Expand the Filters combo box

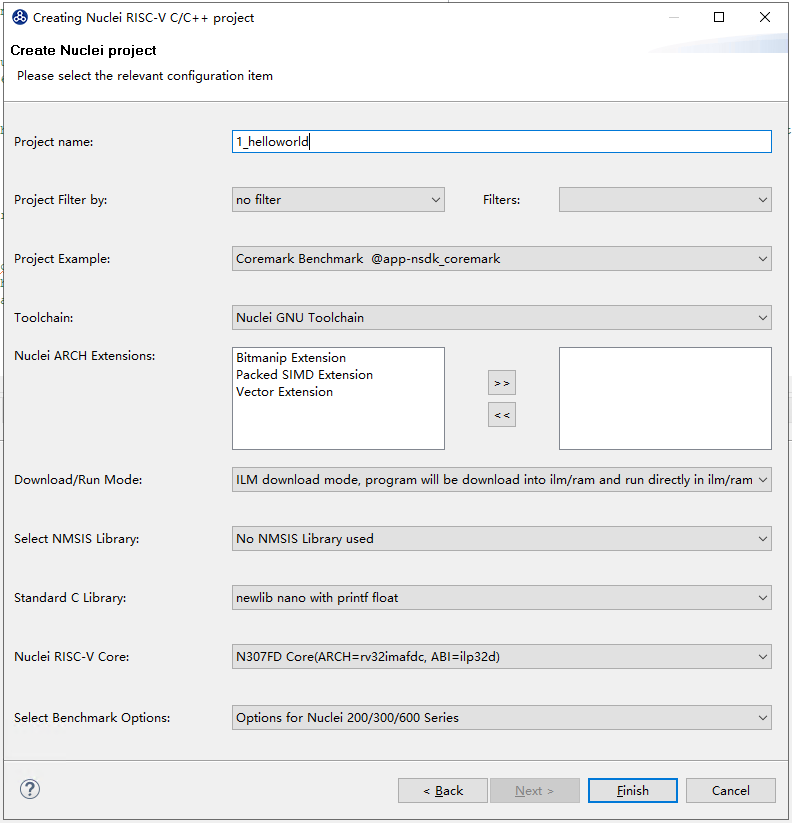[x=664, y=200]
